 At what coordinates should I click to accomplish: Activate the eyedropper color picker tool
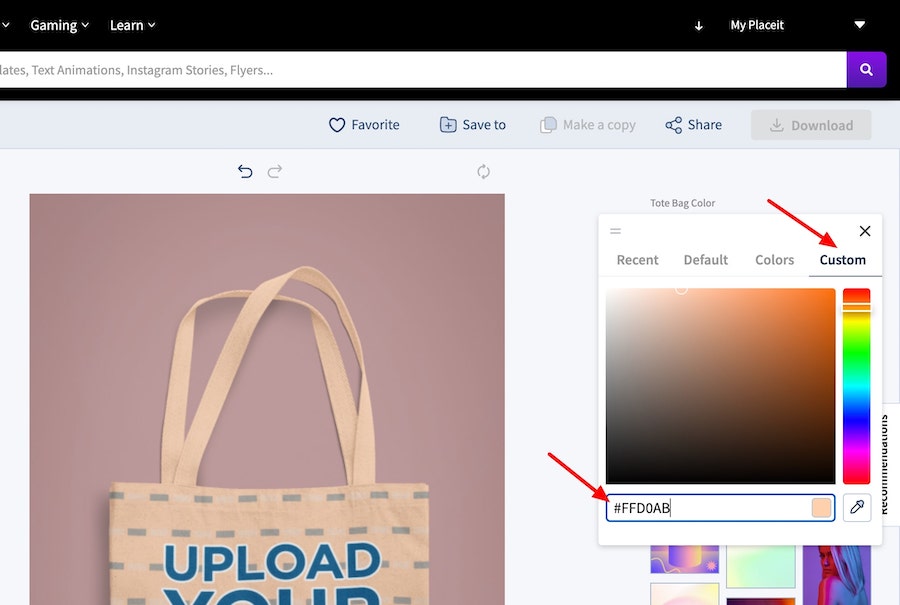coord(856,508)
